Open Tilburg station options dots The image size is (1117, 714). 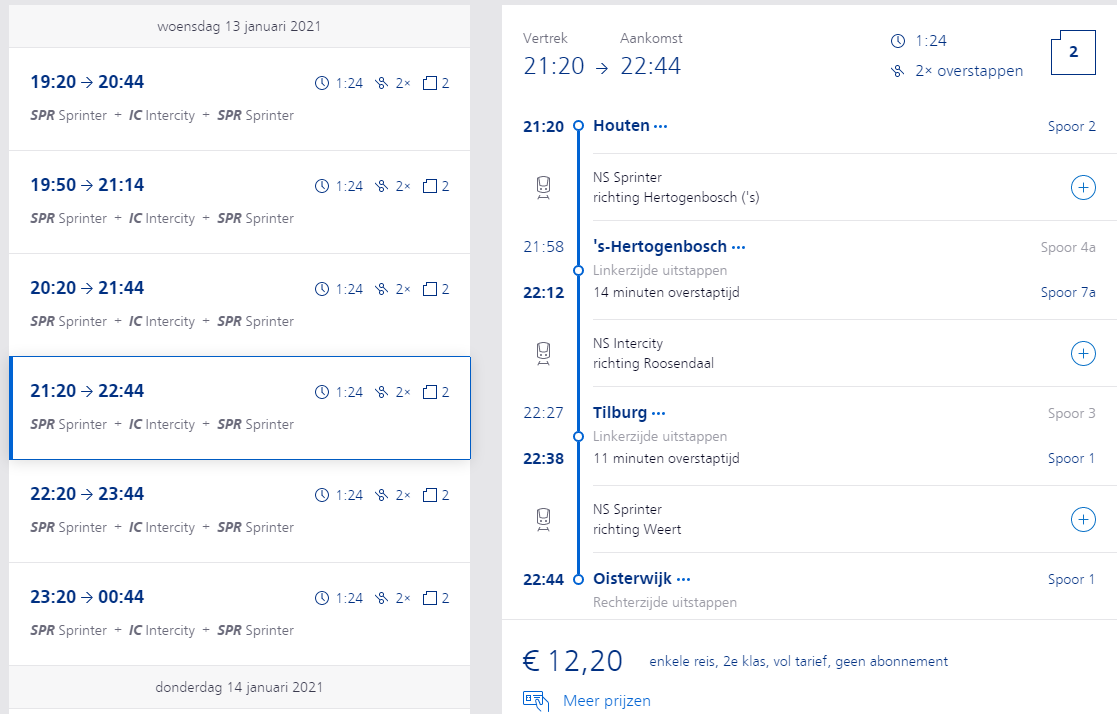pyautogui.click(x=658, y=413)
